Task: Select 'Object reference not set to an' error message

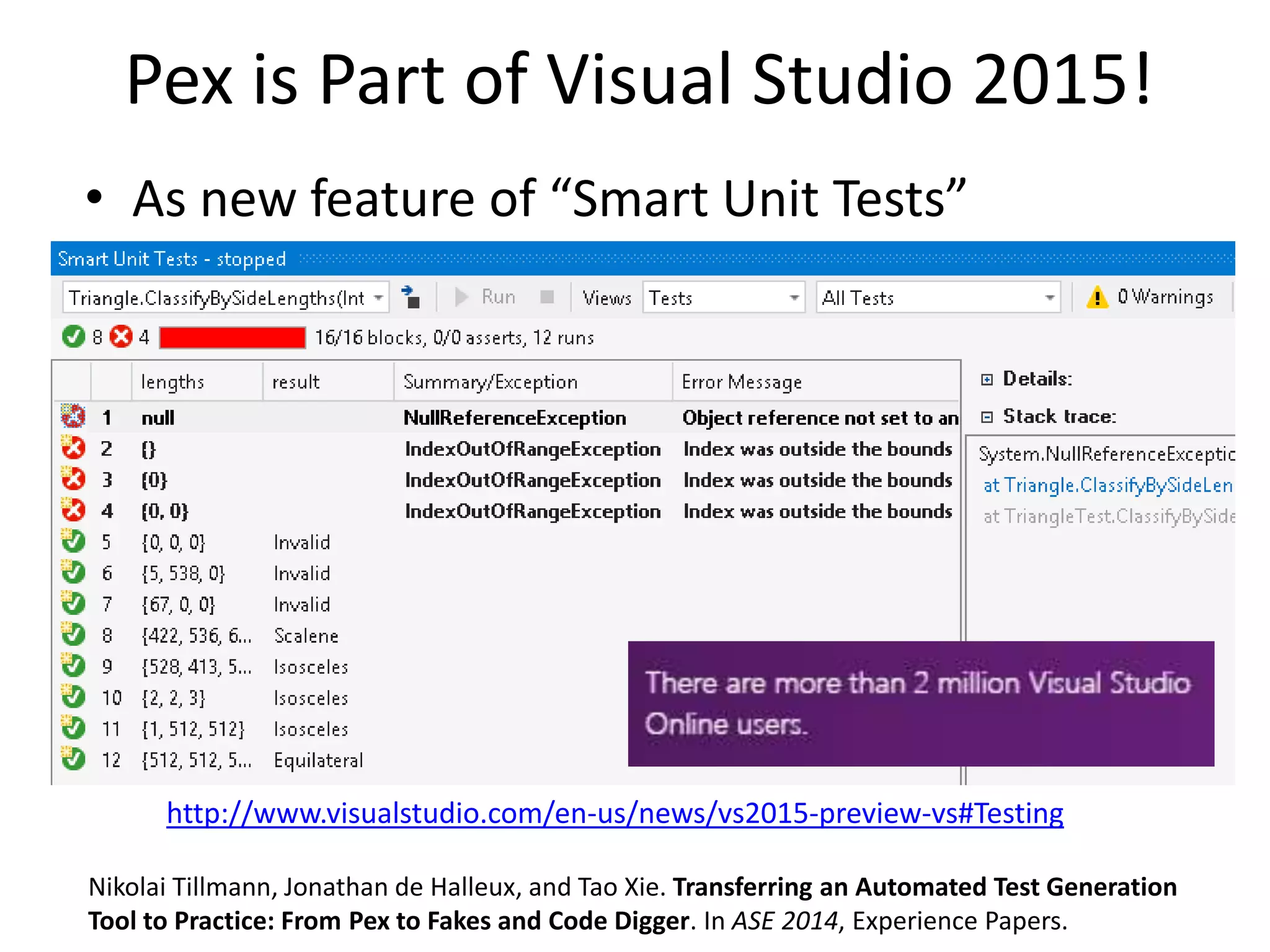Action: coord(820,418)
